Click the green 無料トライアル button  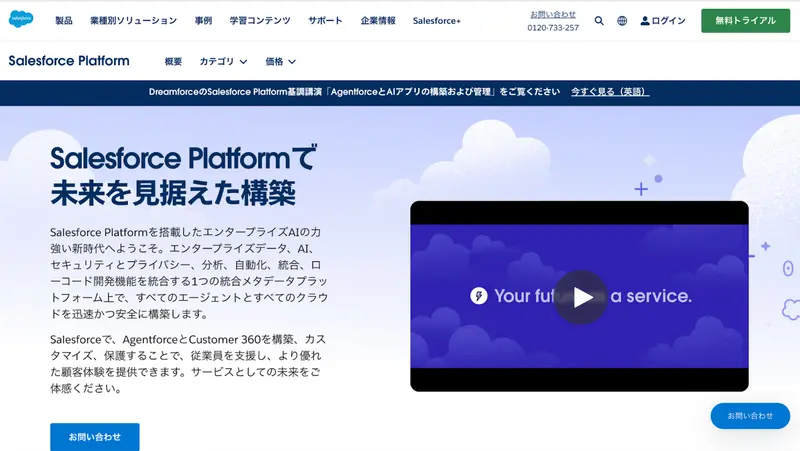tap(745, 21)
